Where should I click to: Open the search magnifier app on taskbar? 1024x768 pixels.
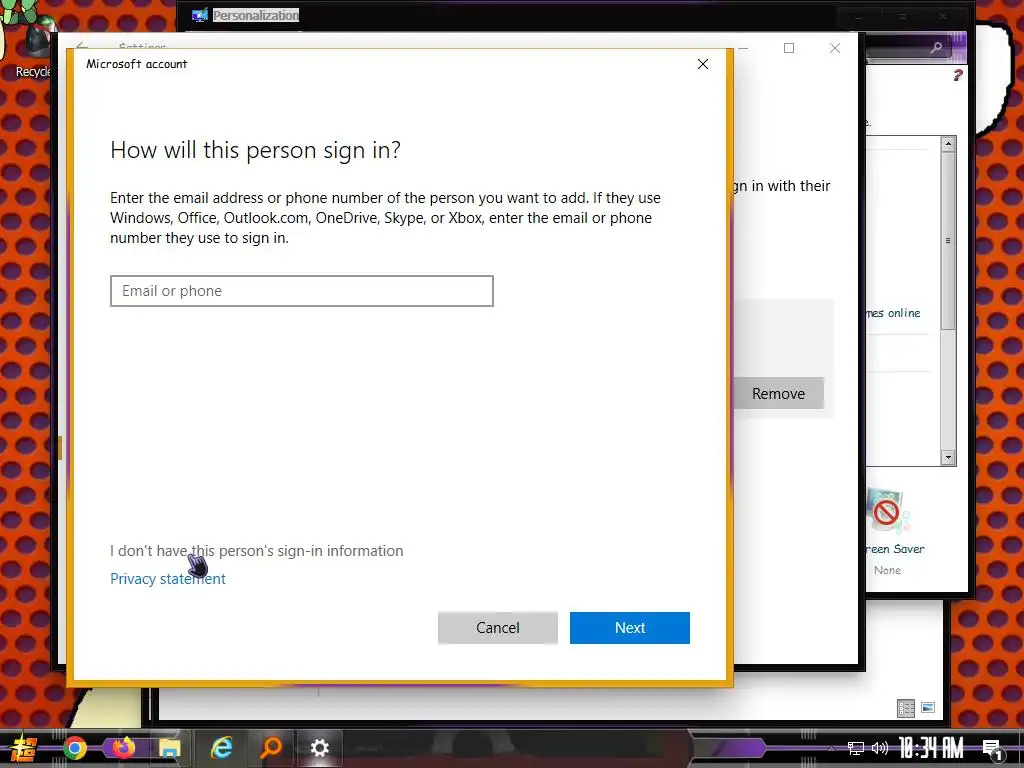click(270, 748)
